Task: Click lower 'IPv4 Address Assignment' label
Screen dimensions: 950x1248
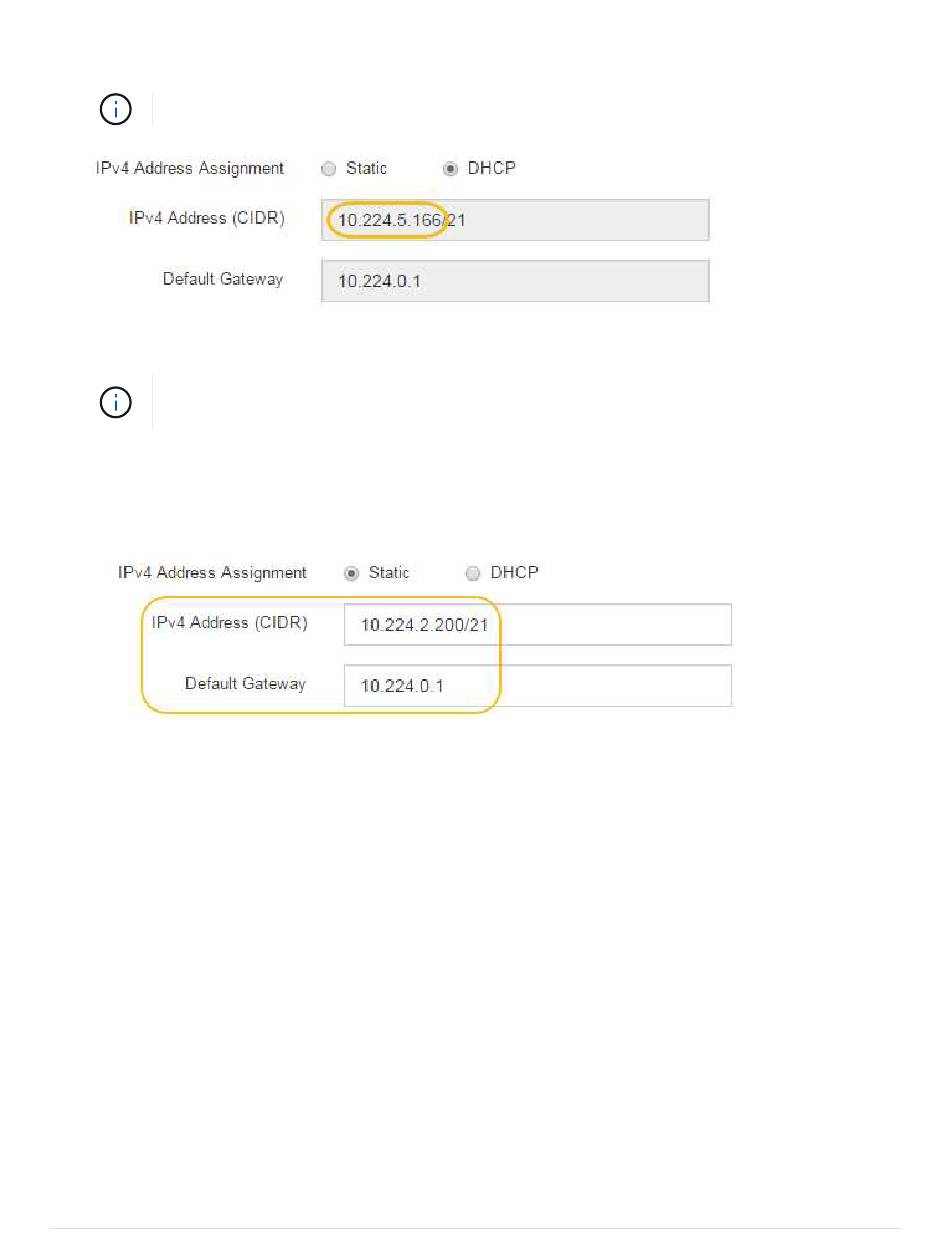Action: click(x=213, y=573)
